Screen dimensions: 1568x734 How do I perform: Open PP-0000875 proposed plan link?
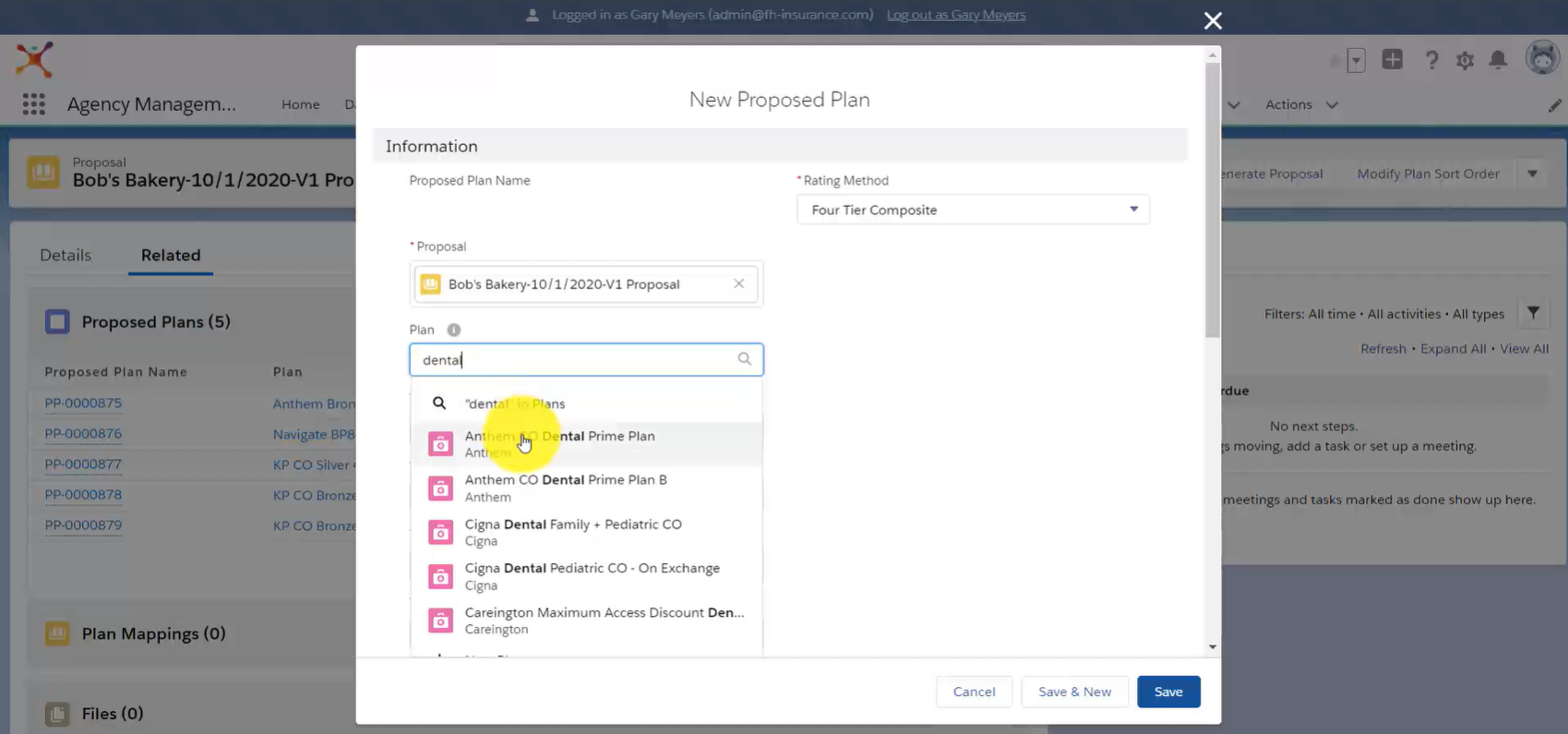click(83, 403)
